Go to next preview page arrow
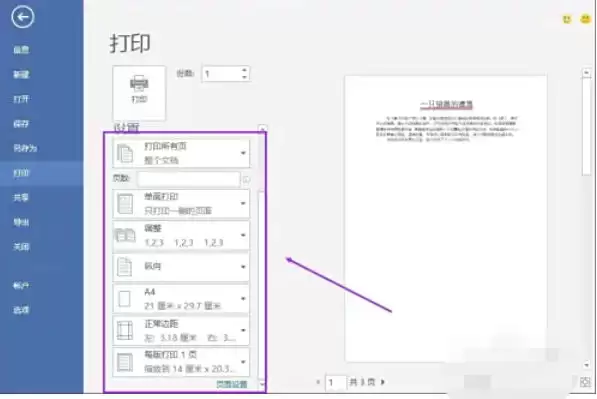Screen dimensions: 597x399 (x=383, y=382)
